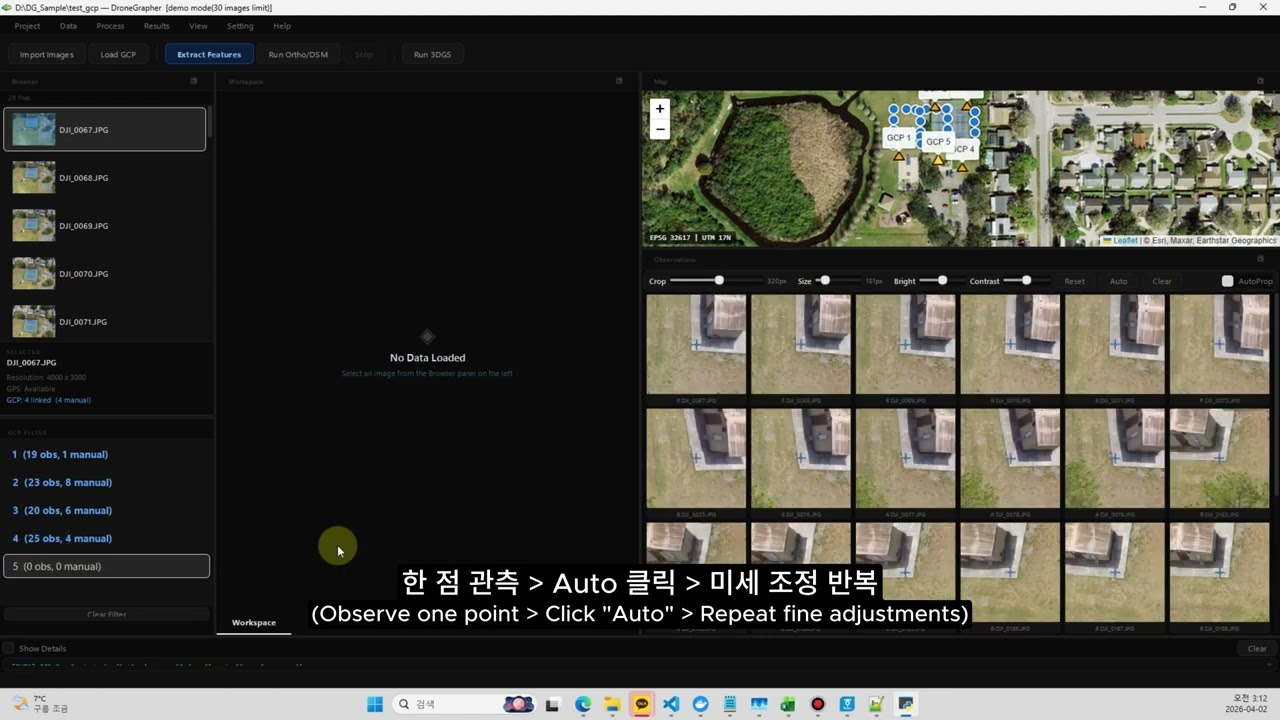Select DJI_0071.JPG in the Browser list

105,322
